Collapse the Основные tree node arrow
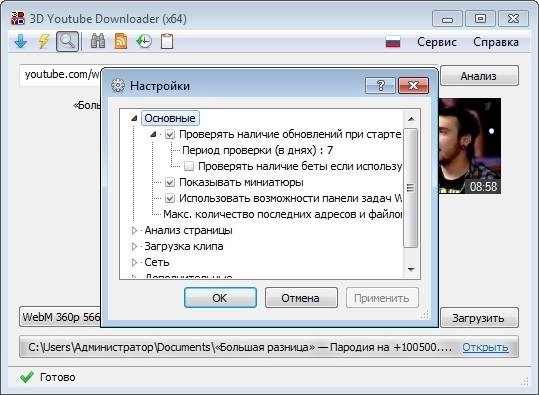 click(134, 119)
